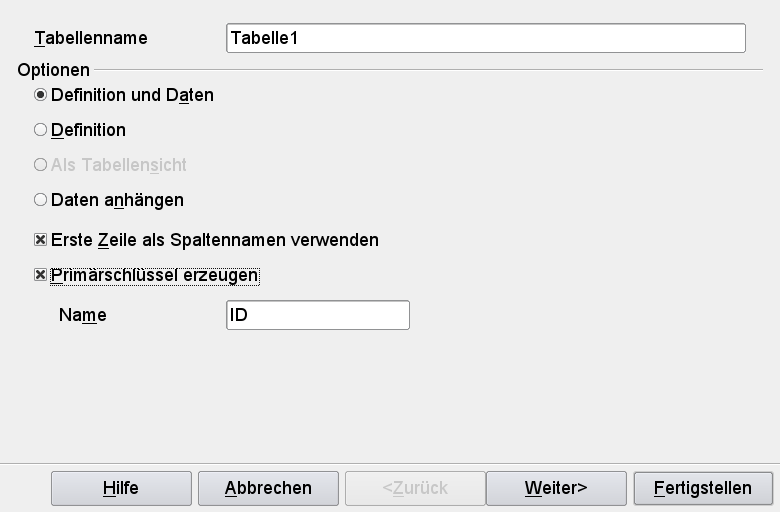Click the 'Erste Zeile als Spaltennamen verwenden' text
The image size is (780, 512).
pyautogui.click(x=214, y=241)
